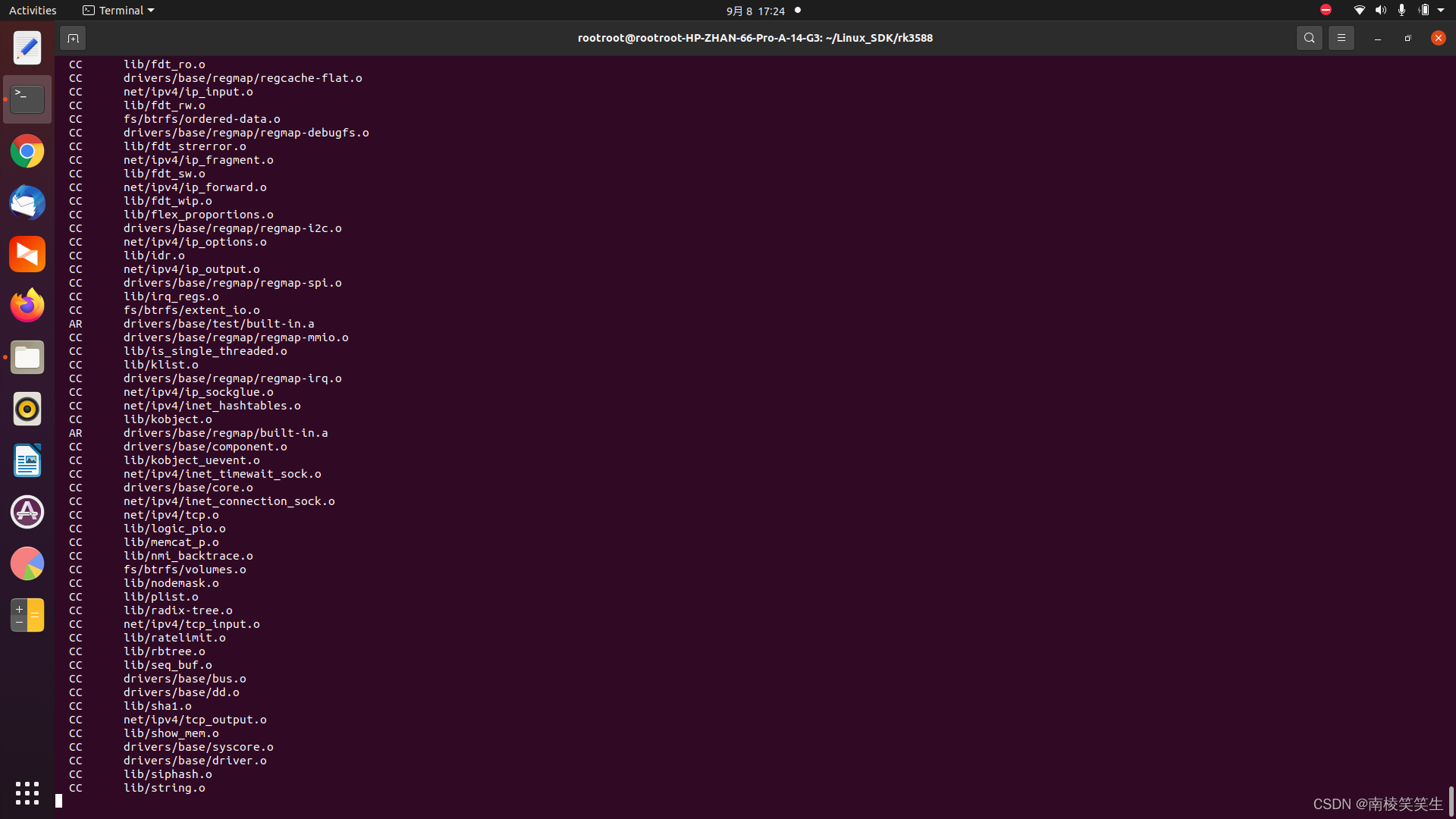Image resolution: width=1456 pixels, height=819 pixels.
Task: Stop the ongoing screen recording indicator
Action: point(1326,10)
